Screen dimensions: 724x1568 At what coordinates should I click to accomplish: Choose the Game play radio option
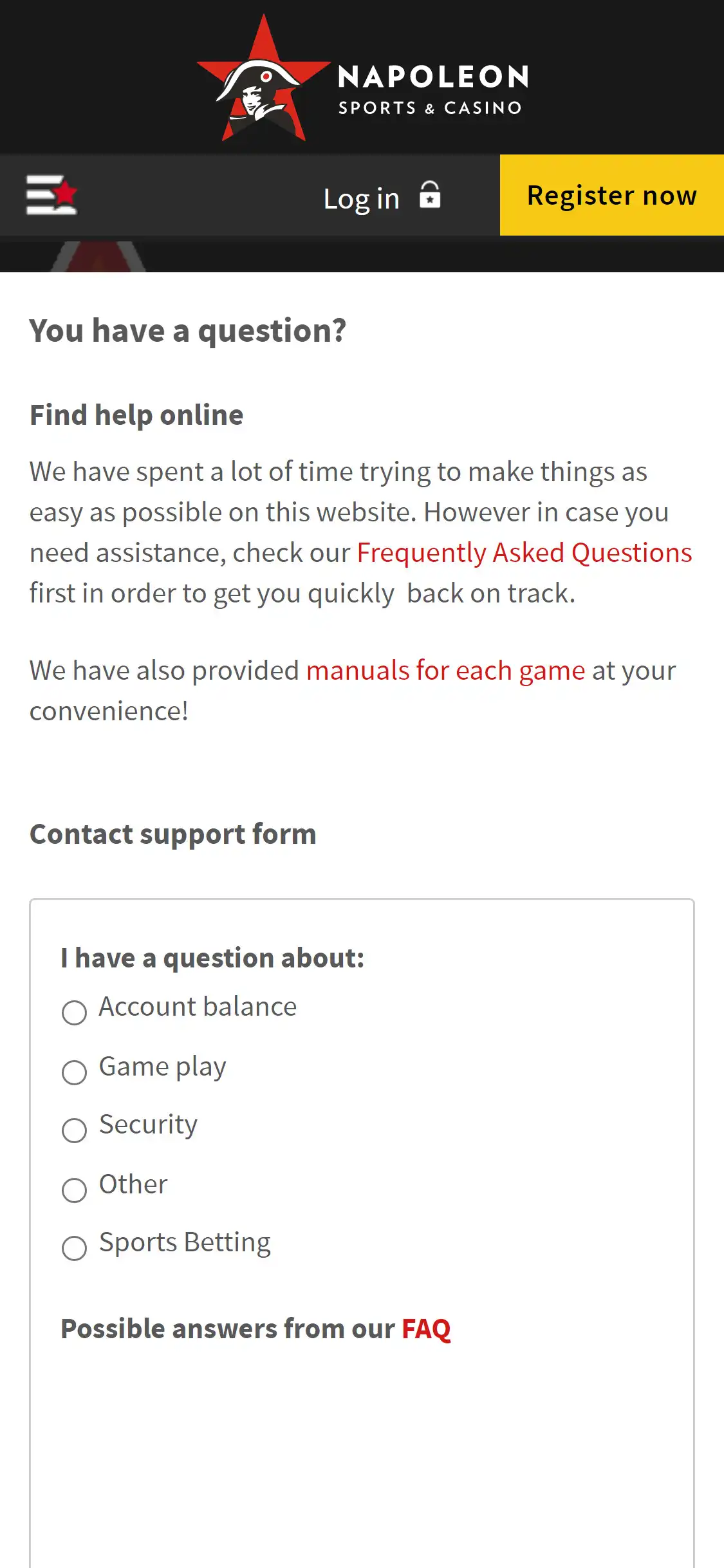coord(75,1072)
